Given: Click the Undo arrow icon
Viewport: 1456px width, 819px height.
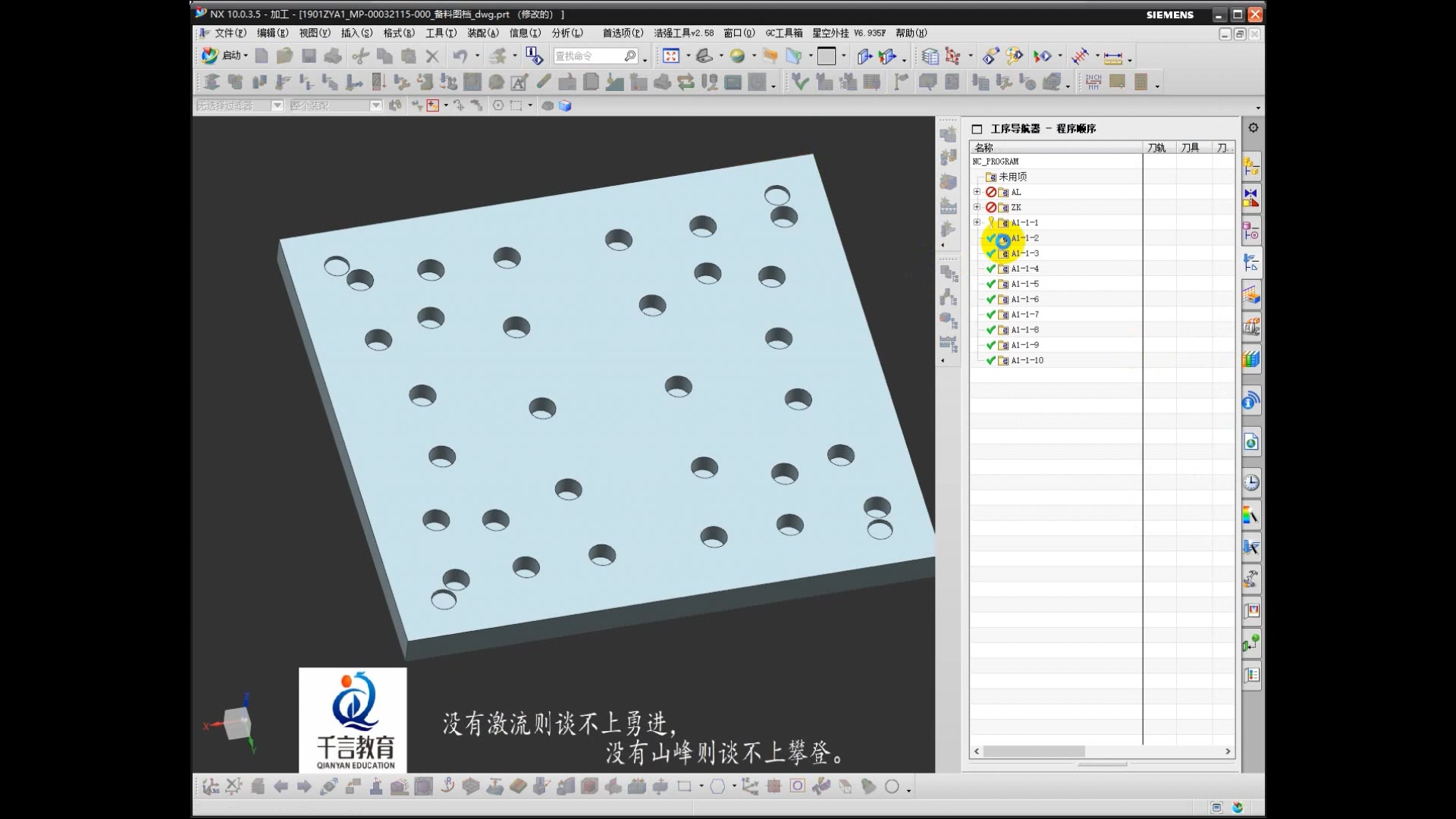Looking at the screenshot, I should click(460, 56).
